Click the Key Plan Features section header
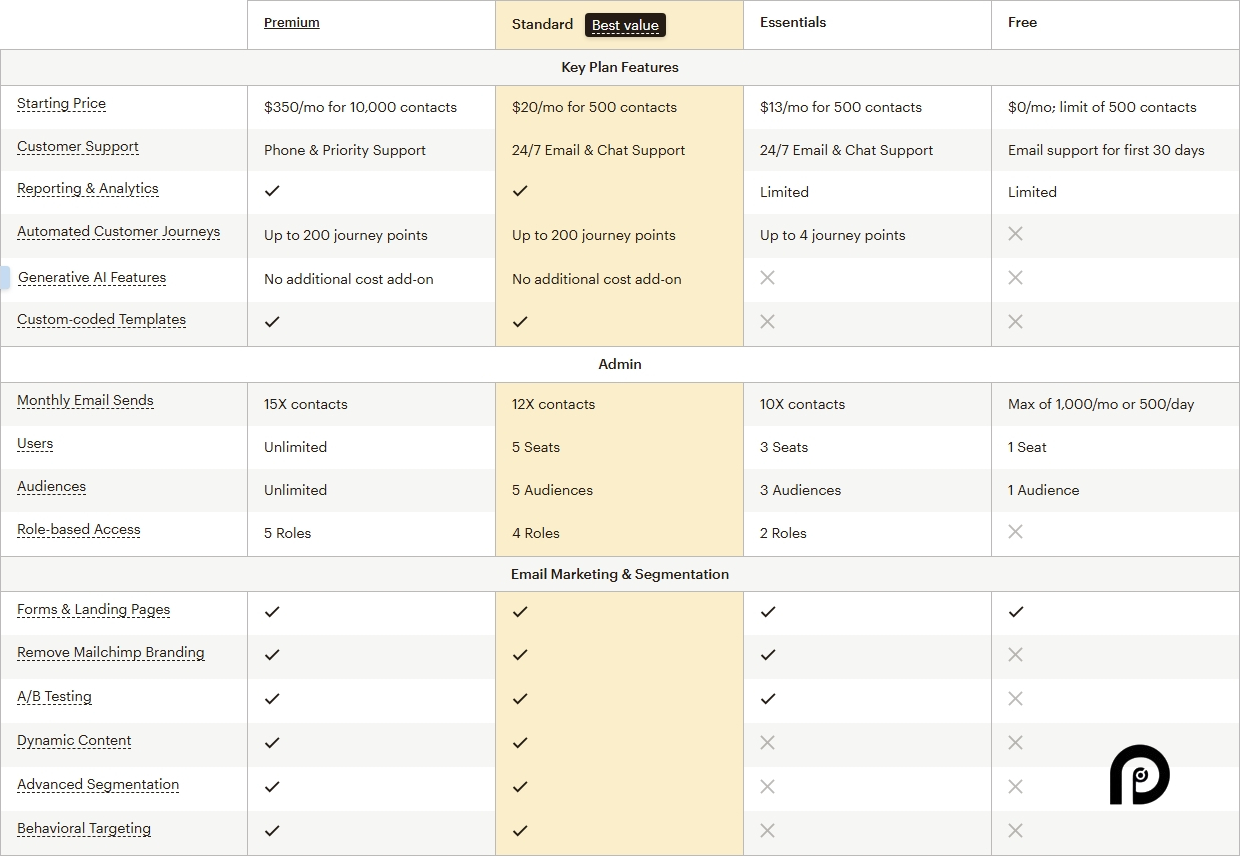The image size is (1240, 856). coord(620,67)
